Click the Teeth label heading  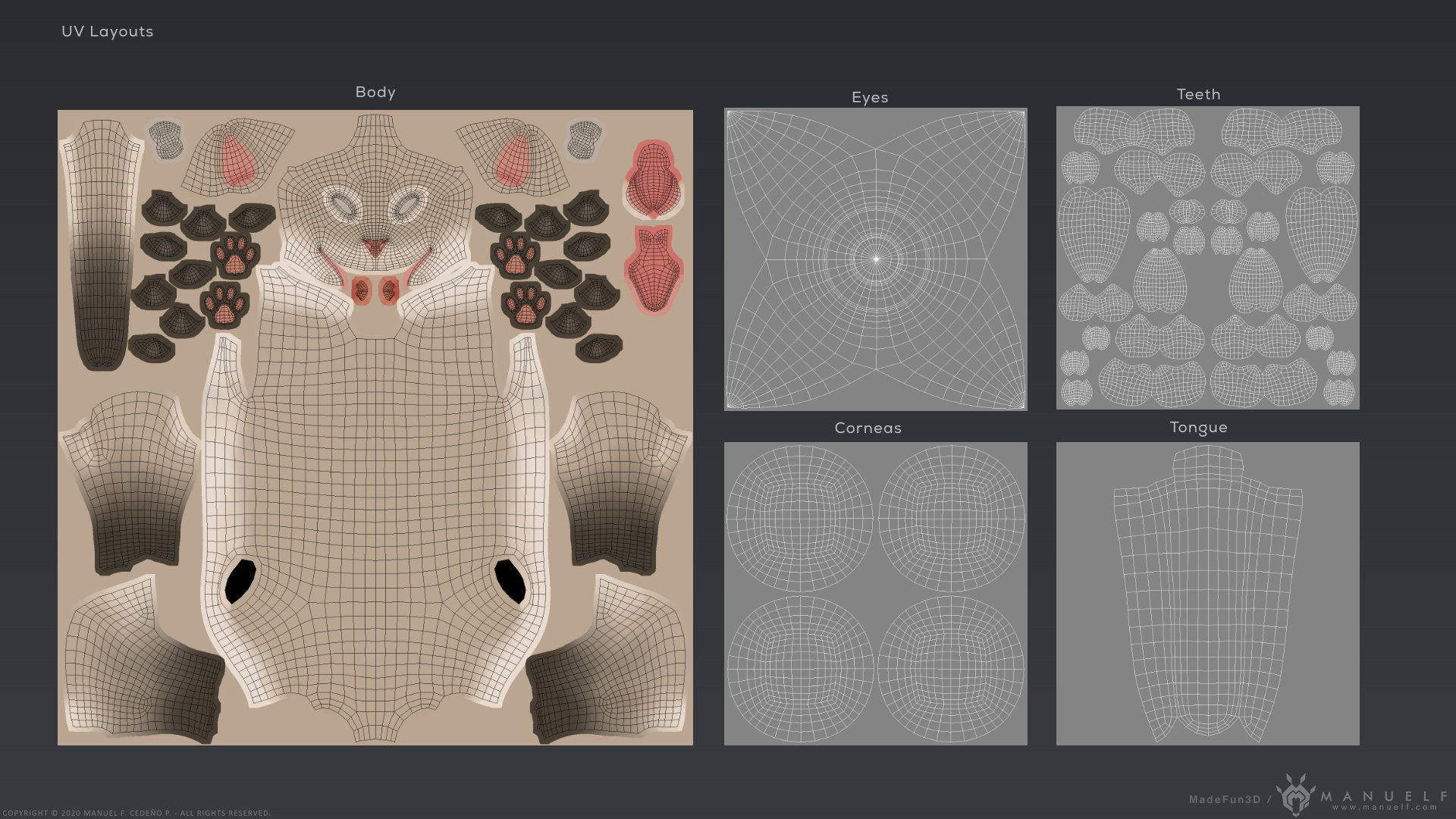[1198, 94]
